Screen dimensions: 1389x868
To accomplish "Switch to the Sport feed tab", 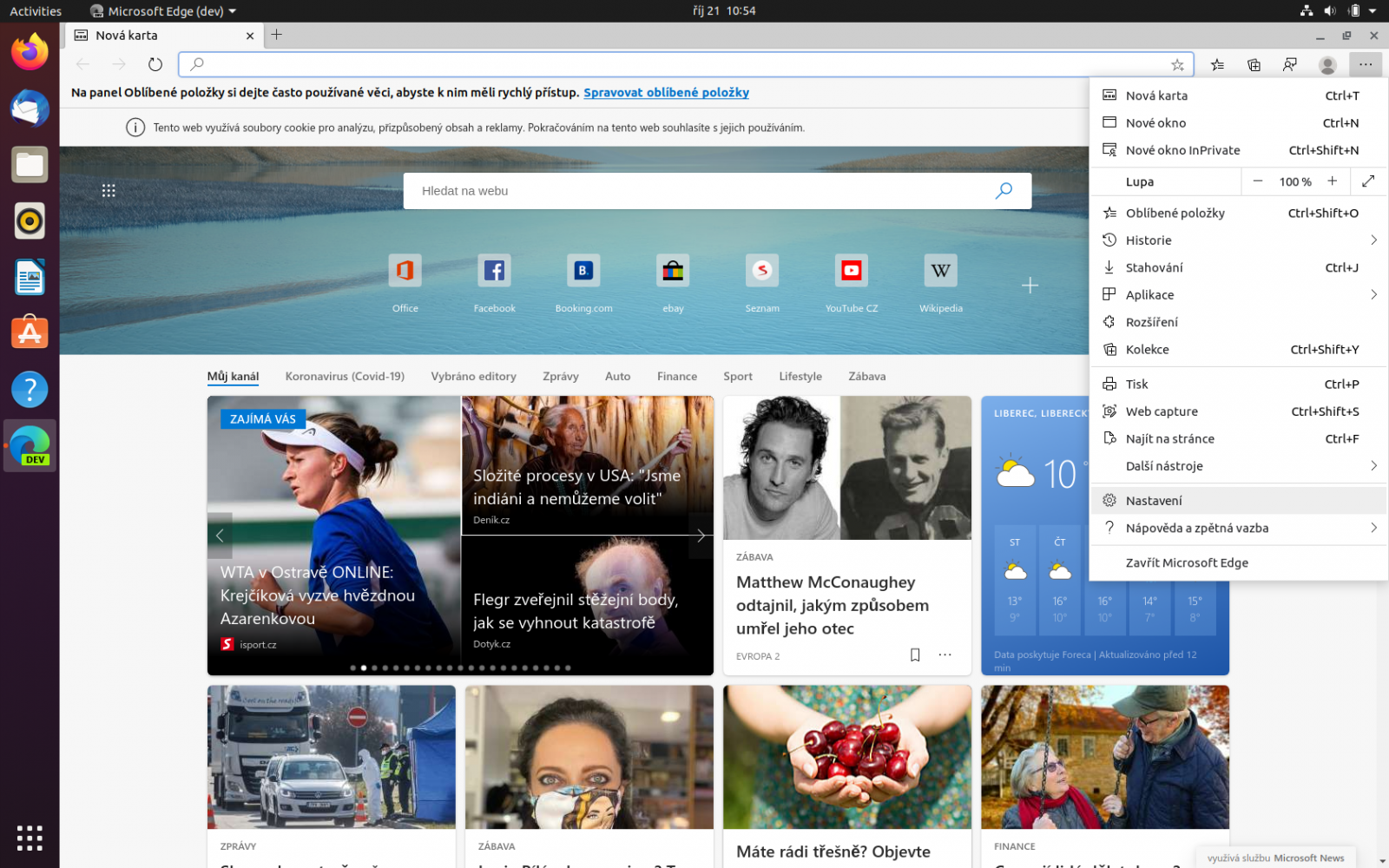I will tap(737, 376).
